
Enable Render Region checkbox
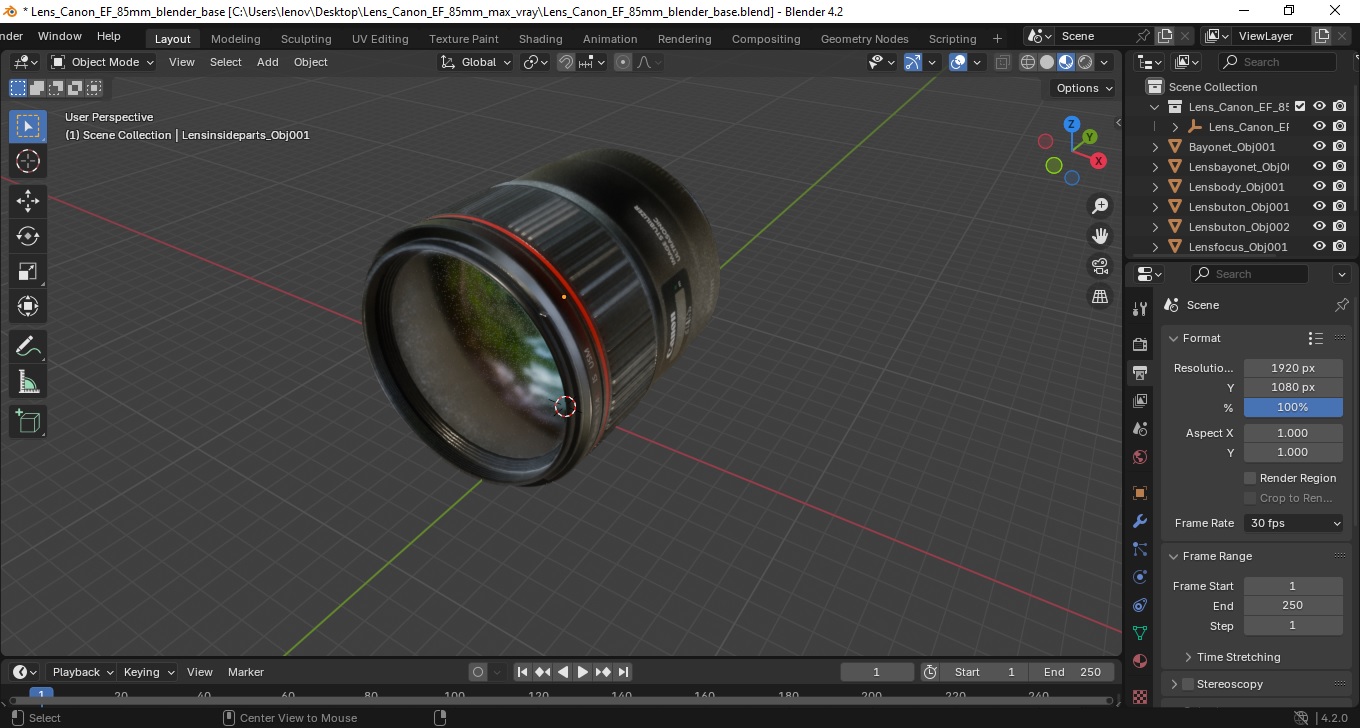coord(1250,478)
